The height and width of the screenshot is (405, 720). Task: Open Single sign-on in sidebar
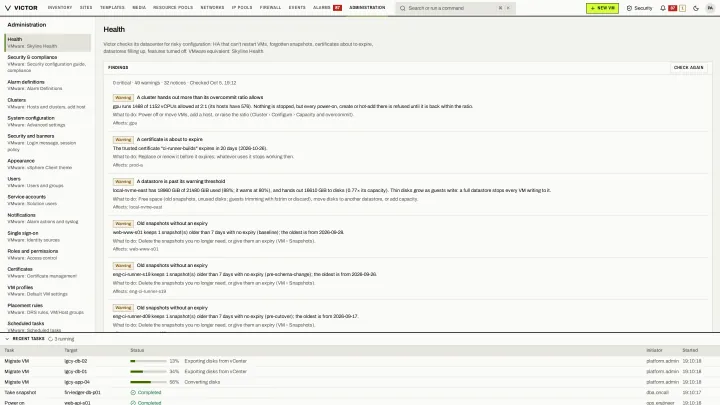pyautogui.click(x=48, y=236)
